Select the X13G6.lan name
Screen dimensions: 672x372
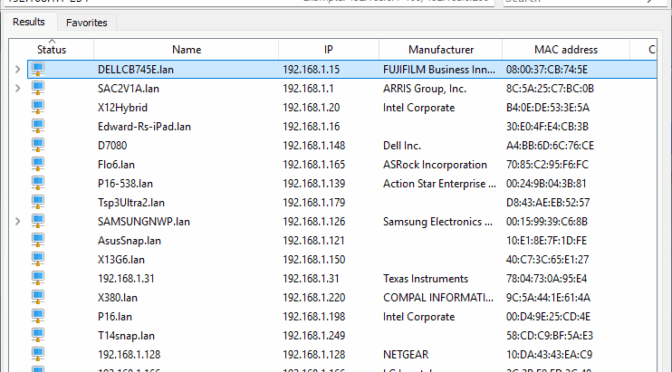pos(121,259)
